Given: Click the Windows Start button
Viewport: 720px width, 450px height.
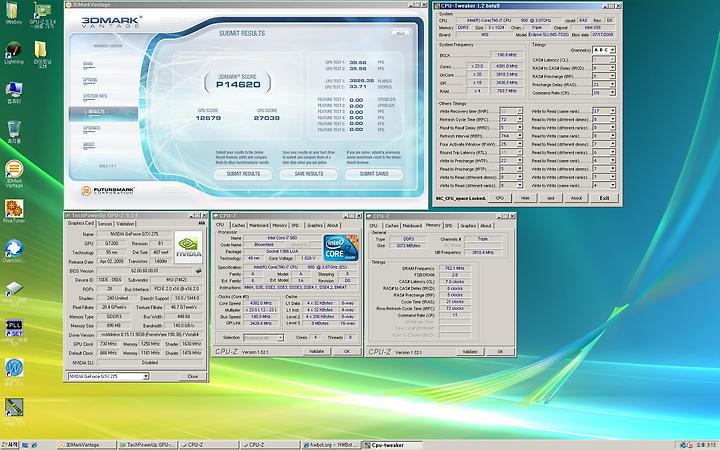Looking at the screenshot, I should coord(10,445).
